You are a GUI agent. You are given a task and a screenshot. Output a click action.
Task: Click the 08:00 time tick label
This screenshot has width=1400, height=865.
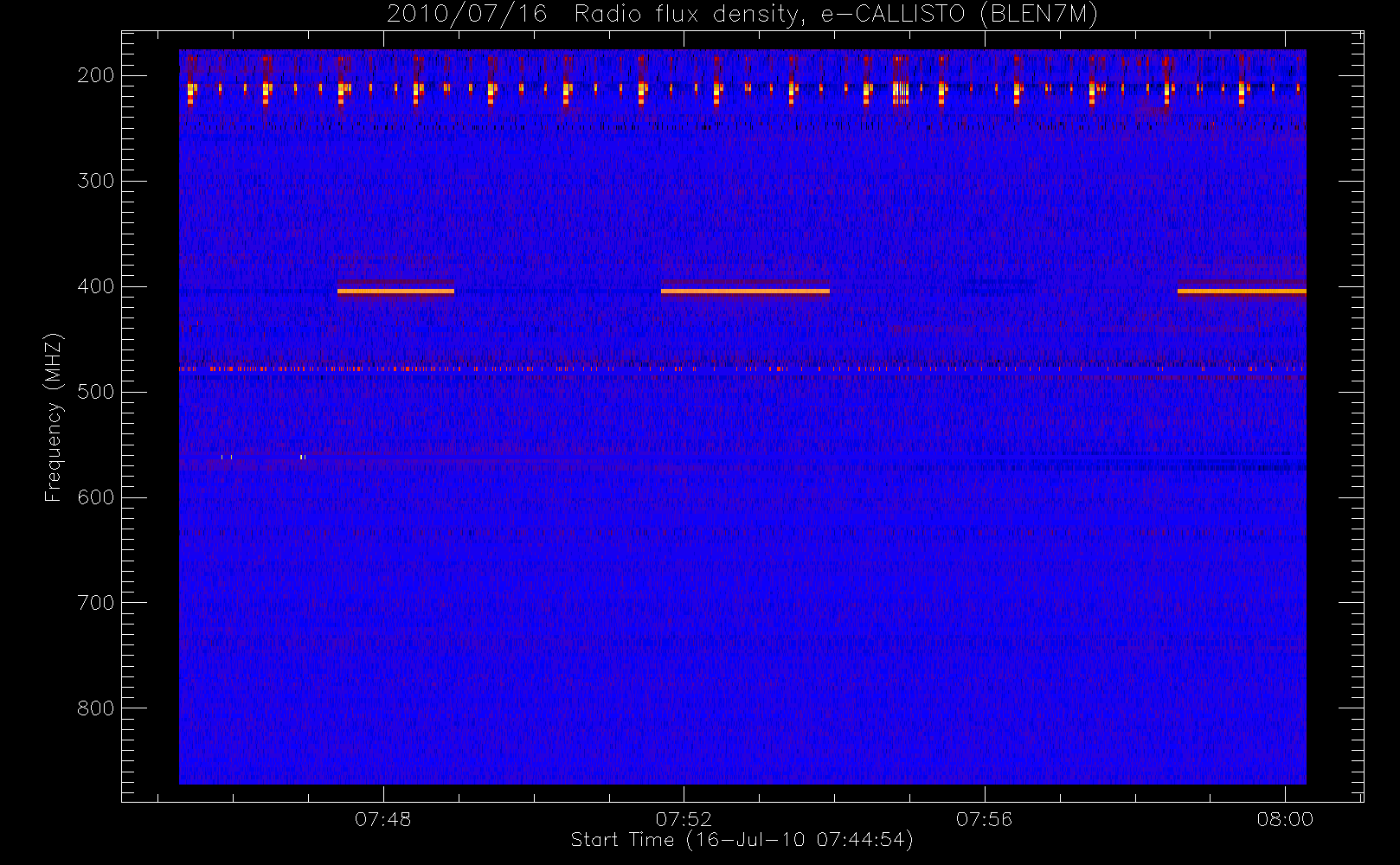(x=1285, y=819)
